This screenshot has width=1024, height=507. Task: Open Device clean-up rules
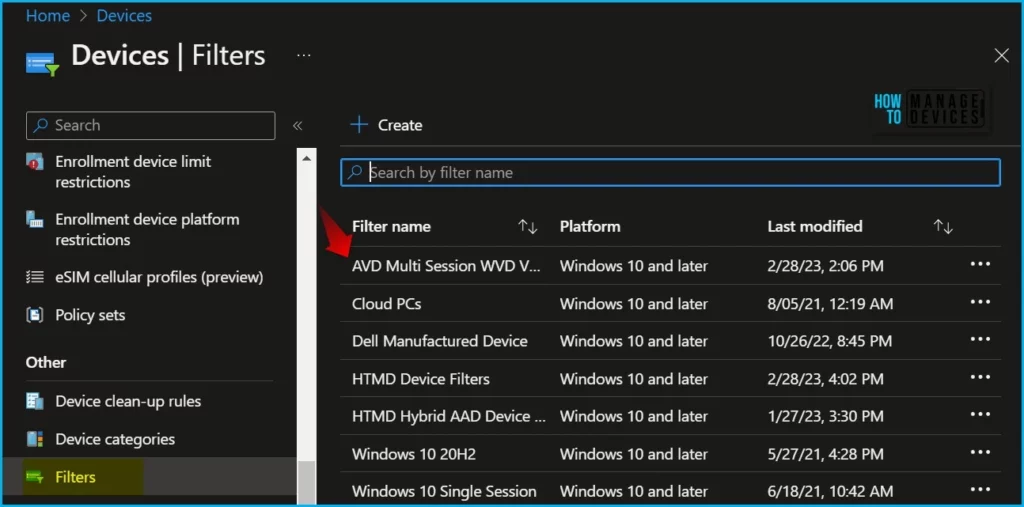[x=128, y=401]
